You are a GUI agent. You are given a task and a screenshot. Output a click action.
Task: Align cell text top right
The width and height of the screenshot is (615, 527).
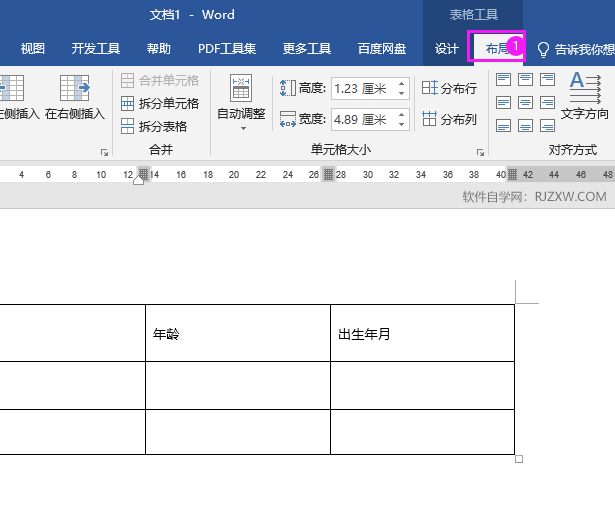click(547, 80)
